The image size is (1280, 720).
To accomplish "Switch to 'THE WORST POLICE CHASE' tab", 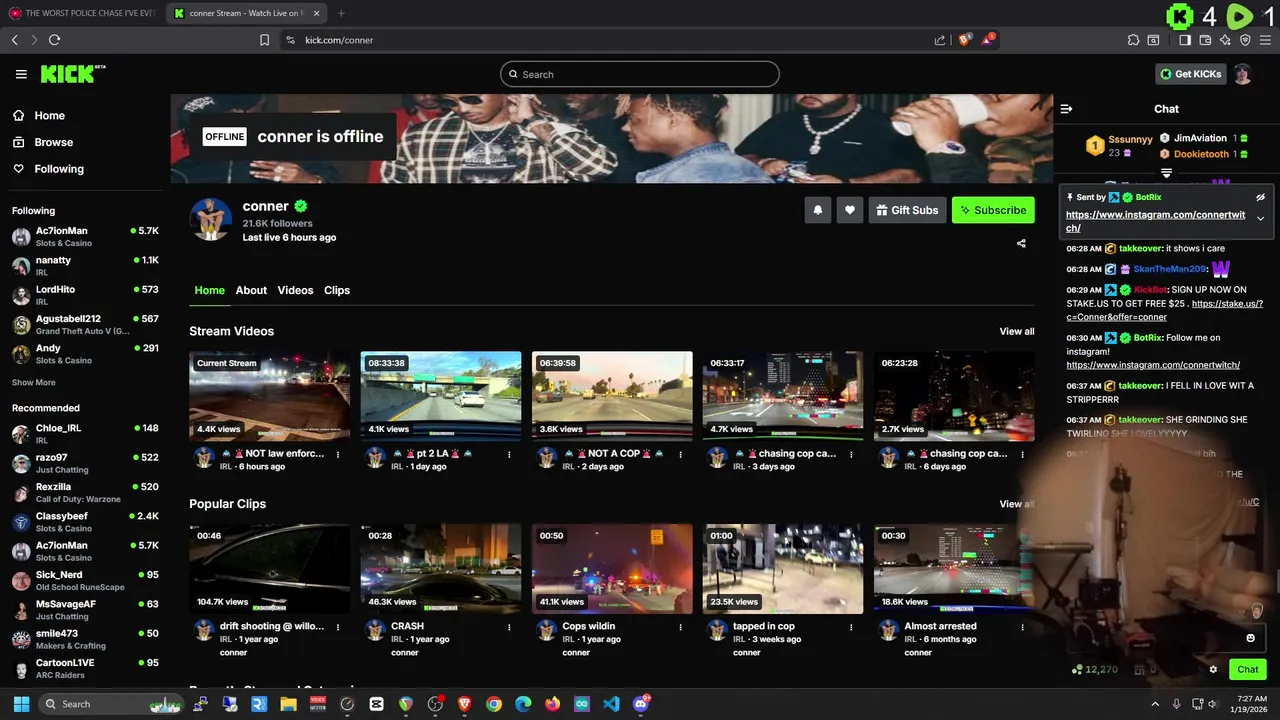I will click(83, 13).
